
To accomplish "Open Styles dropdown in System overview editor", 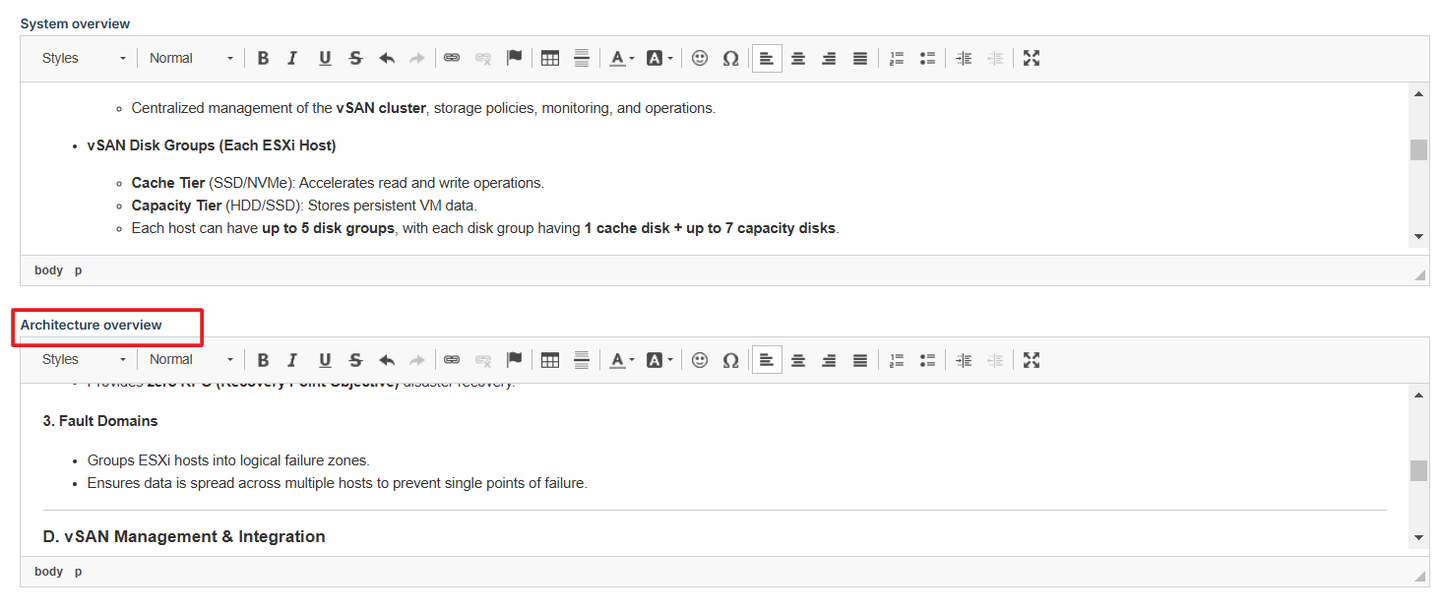I will [84, 58].
